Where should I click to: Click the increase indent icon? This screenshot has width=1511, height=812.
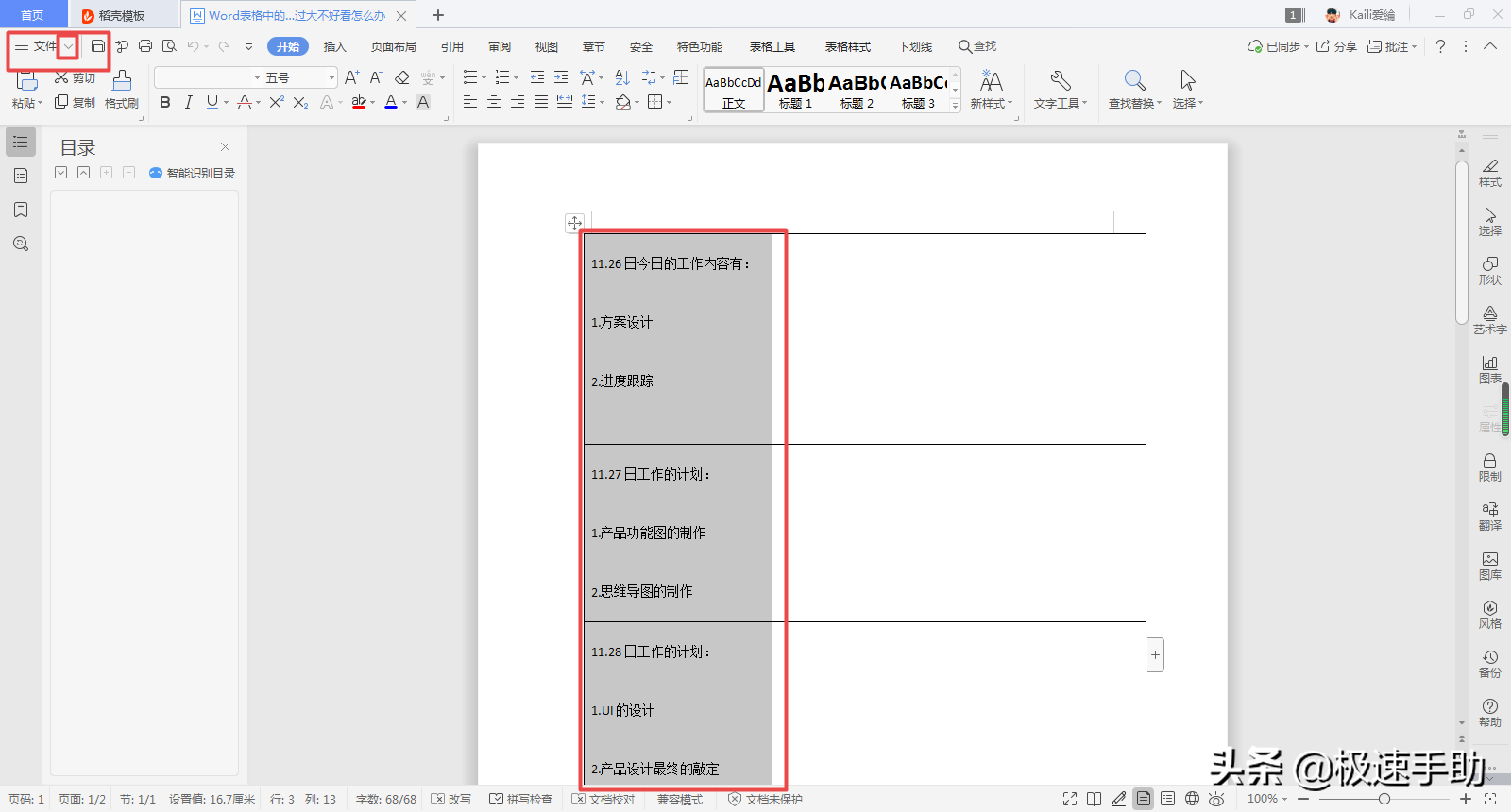(x=561, y=77)
